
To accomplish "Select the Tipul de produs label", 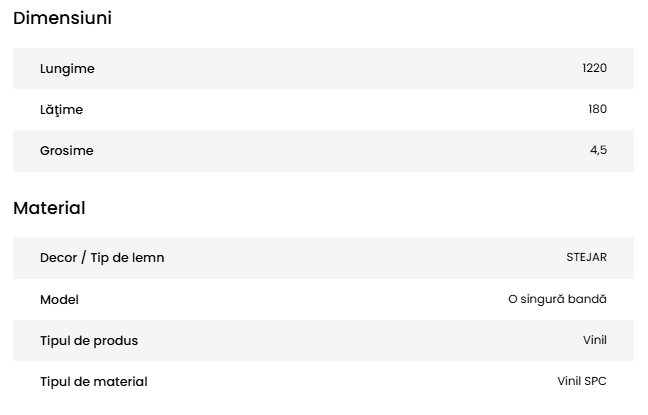I will click(89, 340).
